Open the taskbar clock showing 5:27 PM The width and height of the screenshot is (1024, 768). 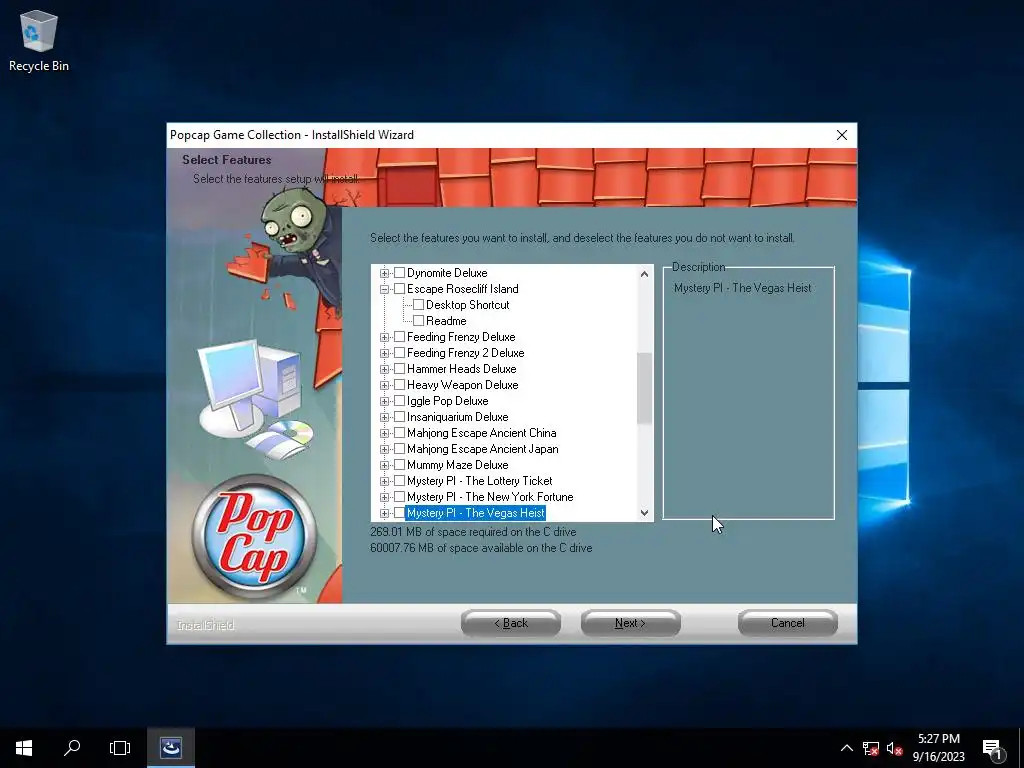938,748
